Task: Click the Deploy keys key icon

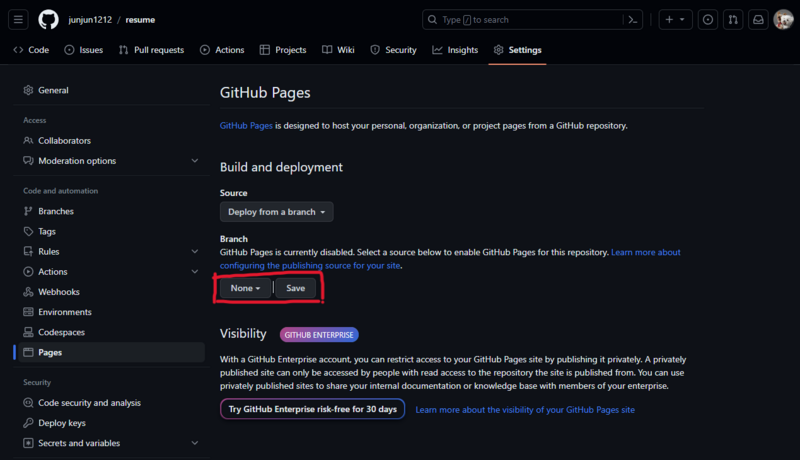Action: tap(28, 423)
